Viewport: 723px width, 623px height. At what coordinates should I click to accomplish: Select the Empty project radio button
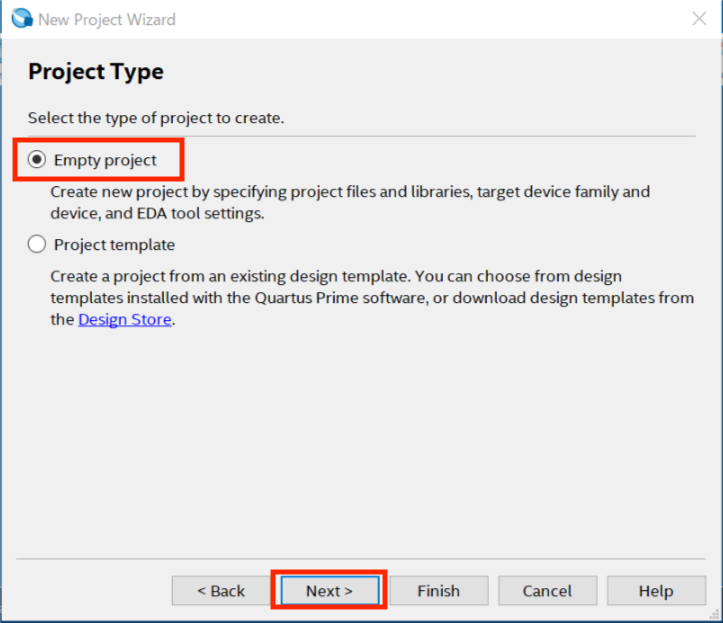37,160
